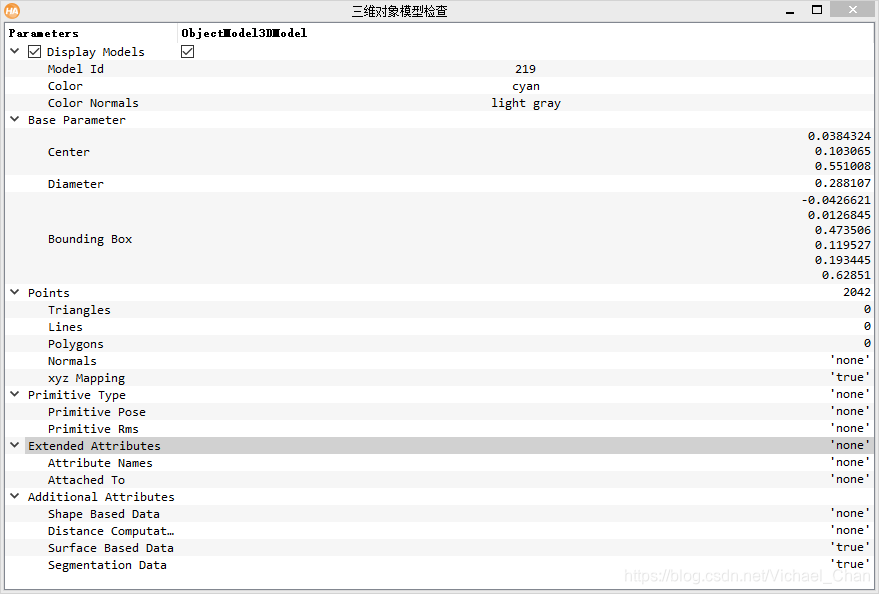Select the cyan Color value
The width and height of the screenshot is (879, 594).
pyautogui.click(x=525, y=85)
